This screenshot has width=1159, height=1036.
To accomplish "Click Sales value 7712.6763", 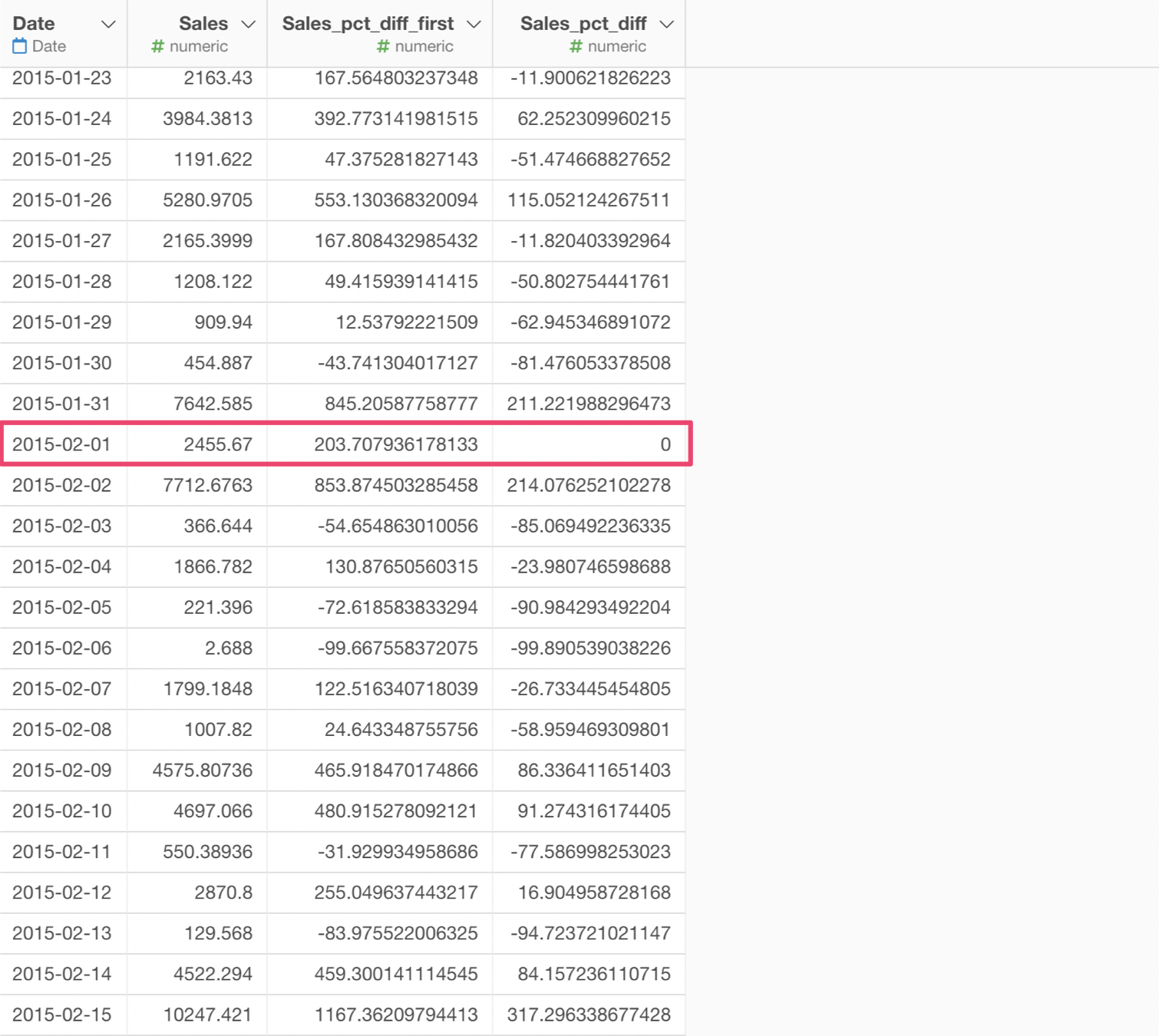I will click(x=207, y=485).
